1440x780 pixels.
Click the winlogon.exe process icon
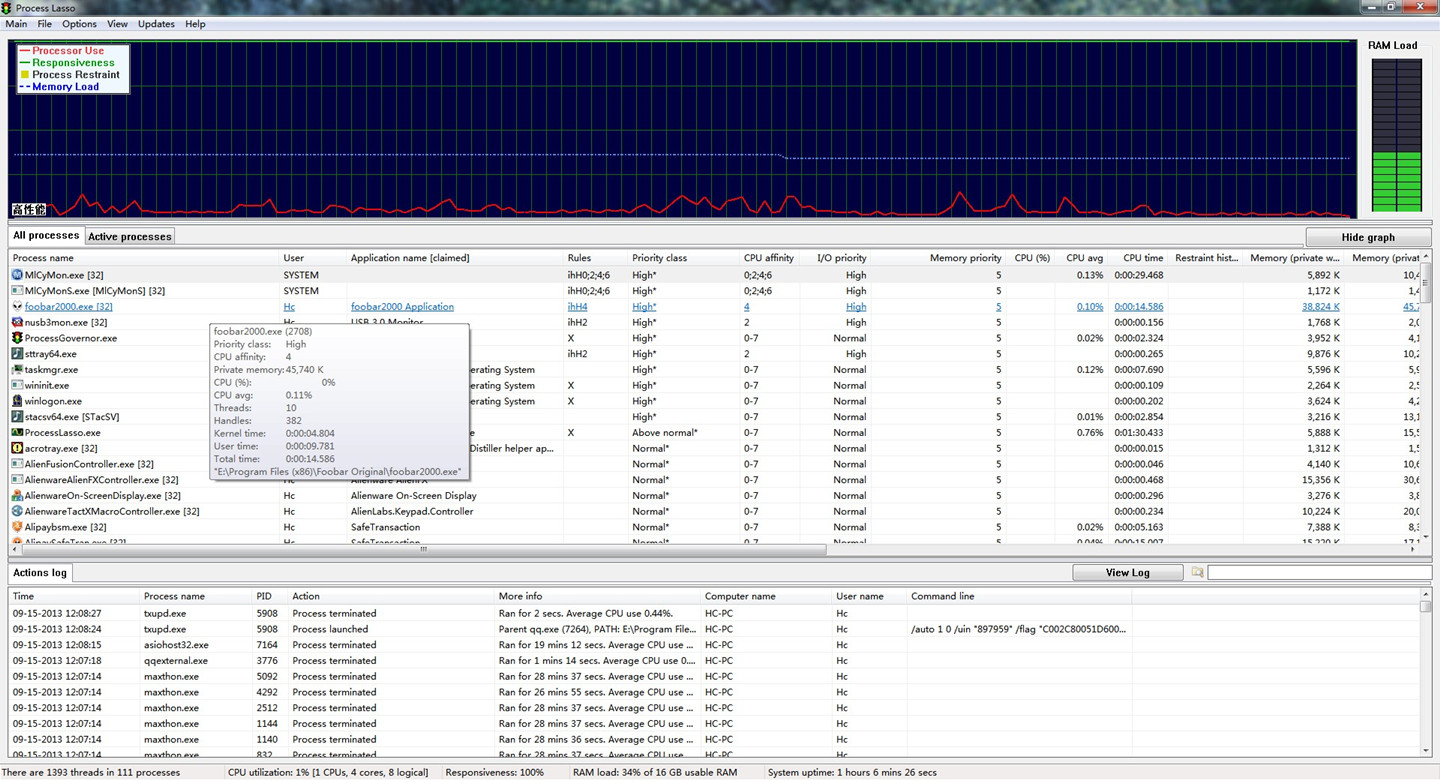tap(17, 401)
